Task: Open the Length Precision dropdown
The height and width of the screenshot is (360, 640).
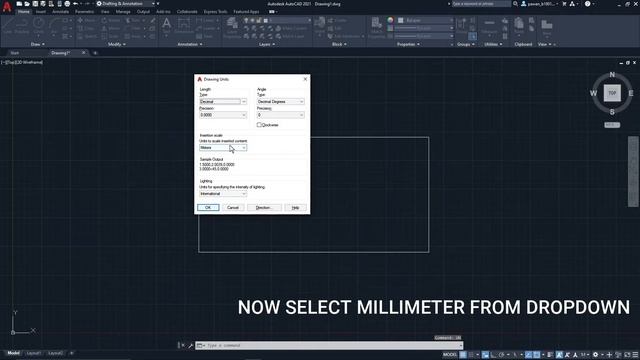Action: (223, 115)
